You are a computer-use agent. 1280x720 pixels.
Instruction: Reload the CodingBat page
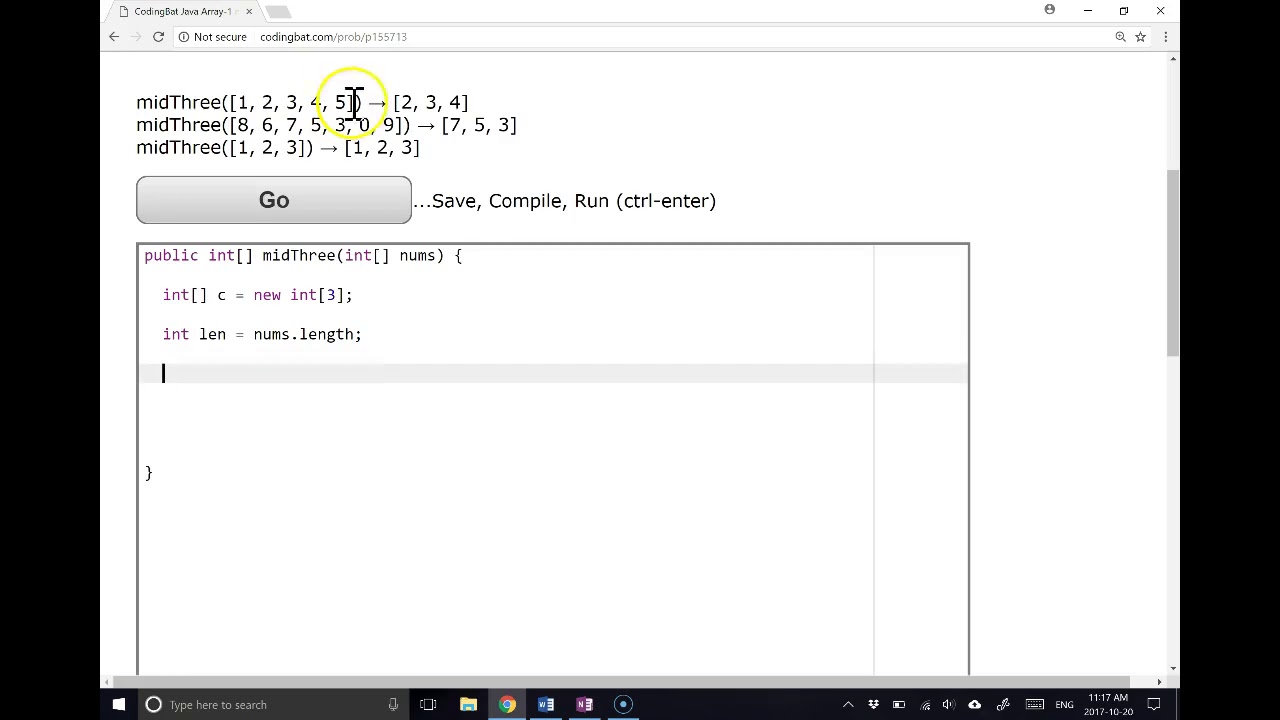(x=158, y=37)
